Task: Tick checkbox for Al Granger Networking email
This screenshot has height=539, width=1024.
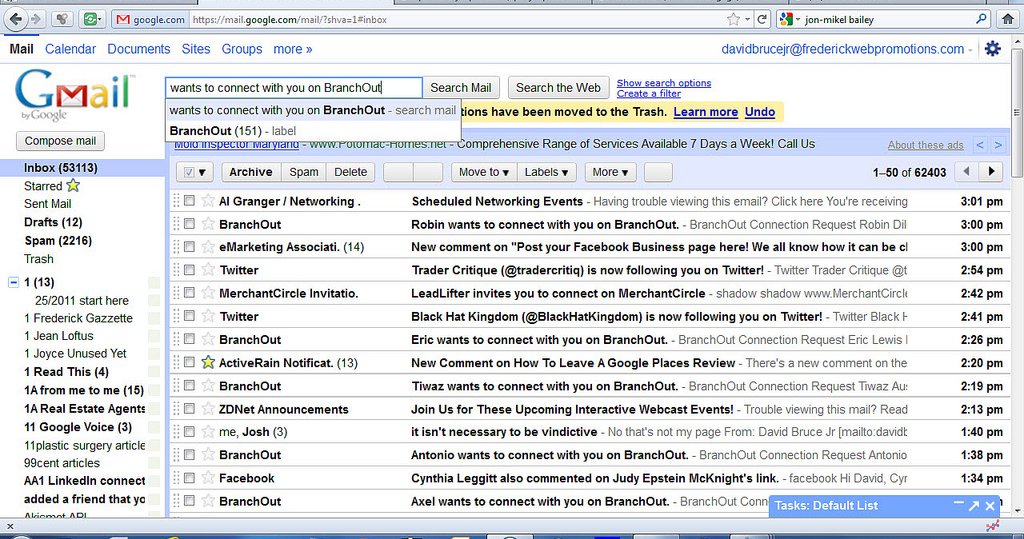Action: tap(189, 201)
